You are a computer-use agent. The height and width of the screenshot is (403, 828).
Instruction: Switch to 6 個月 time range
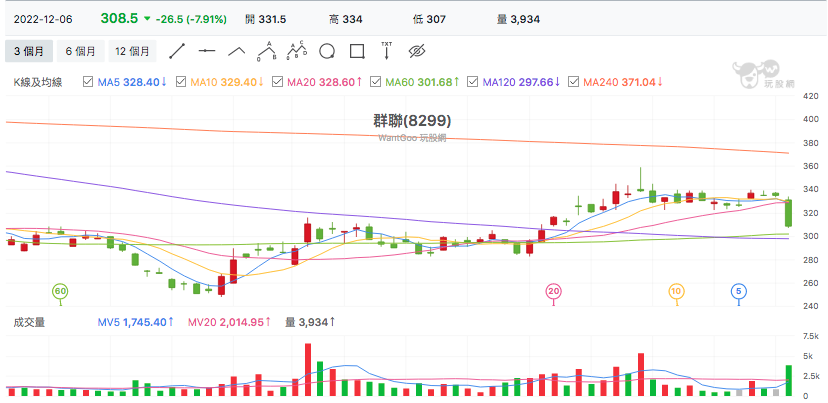81,51
